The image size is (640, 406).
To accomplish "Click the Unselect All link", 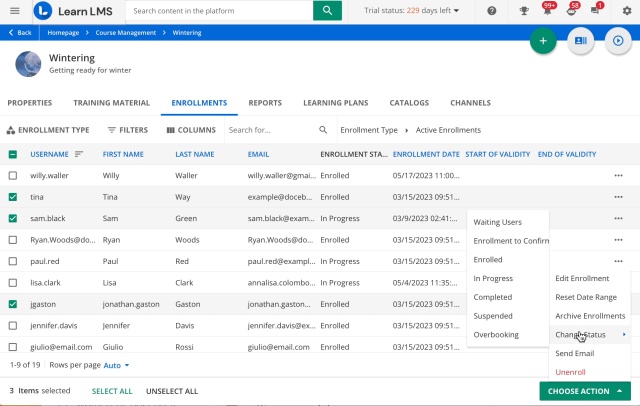I will 173,391.
